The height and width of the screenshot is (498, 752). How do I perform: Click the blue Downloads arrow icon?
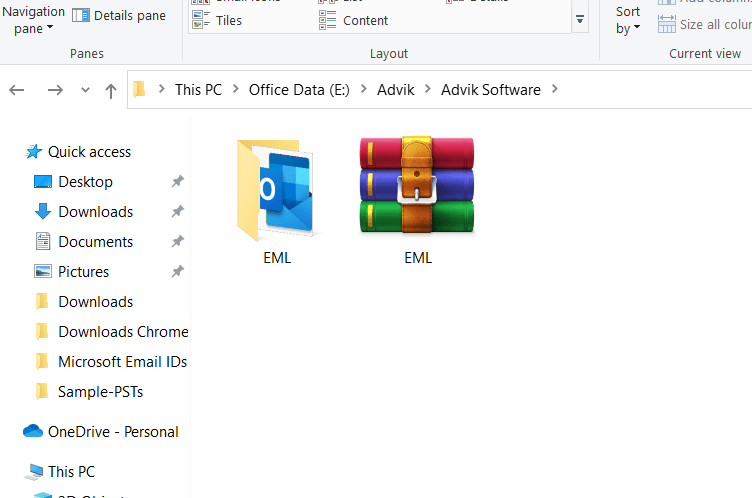(x=43, y=211)
